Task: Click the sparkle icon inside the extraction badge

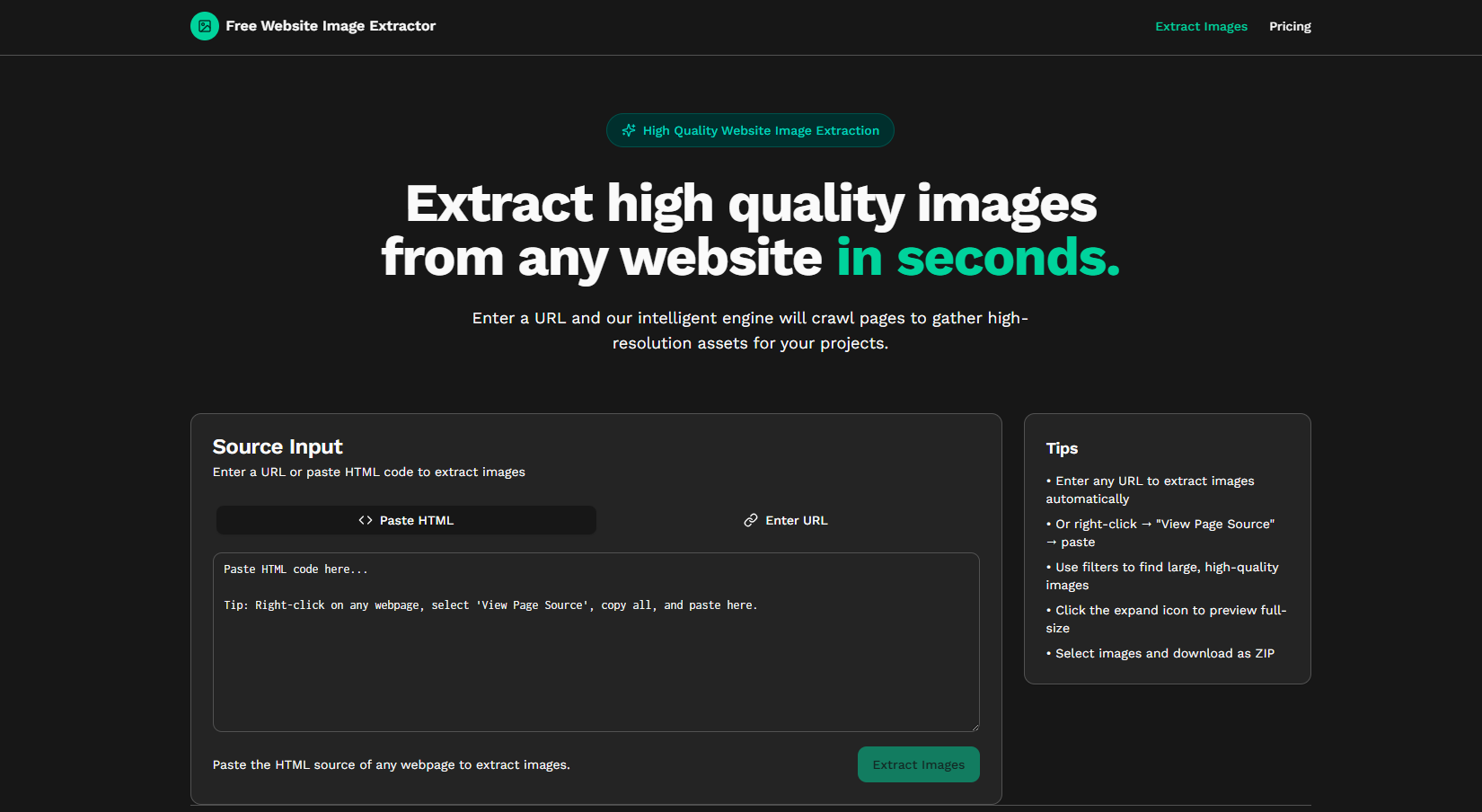Action: tap(629, 130)
